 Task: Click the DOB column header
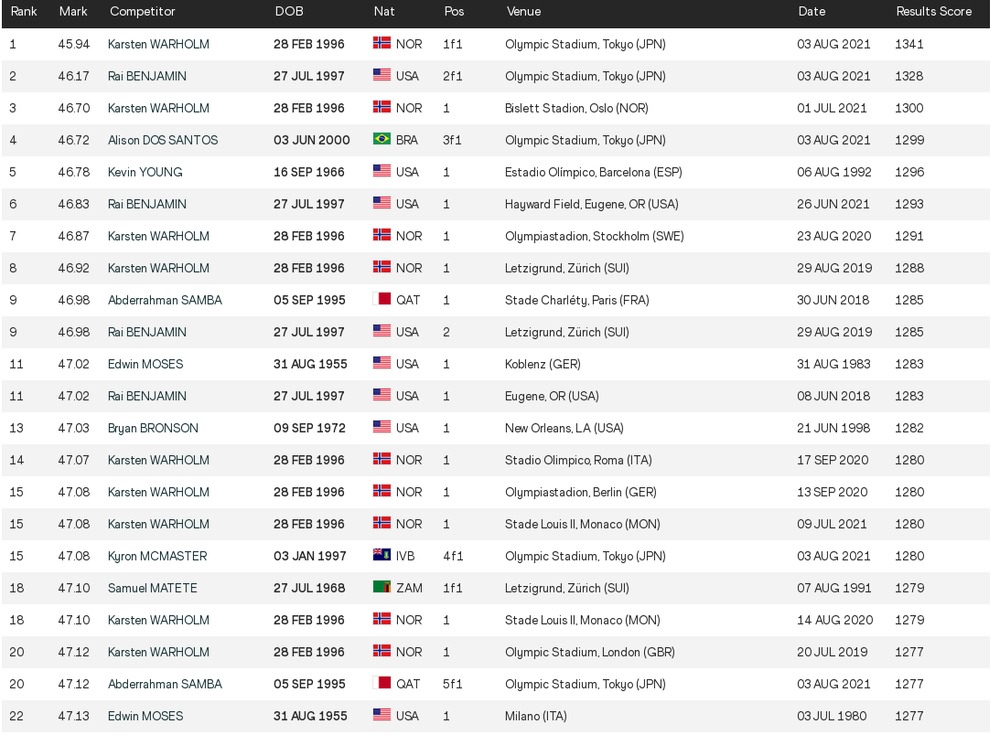click(289, 12)
